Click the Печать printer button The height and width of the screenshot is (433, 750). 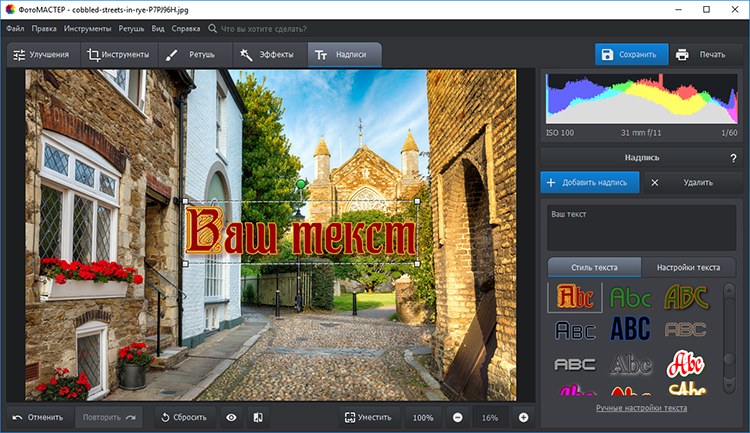706,55
